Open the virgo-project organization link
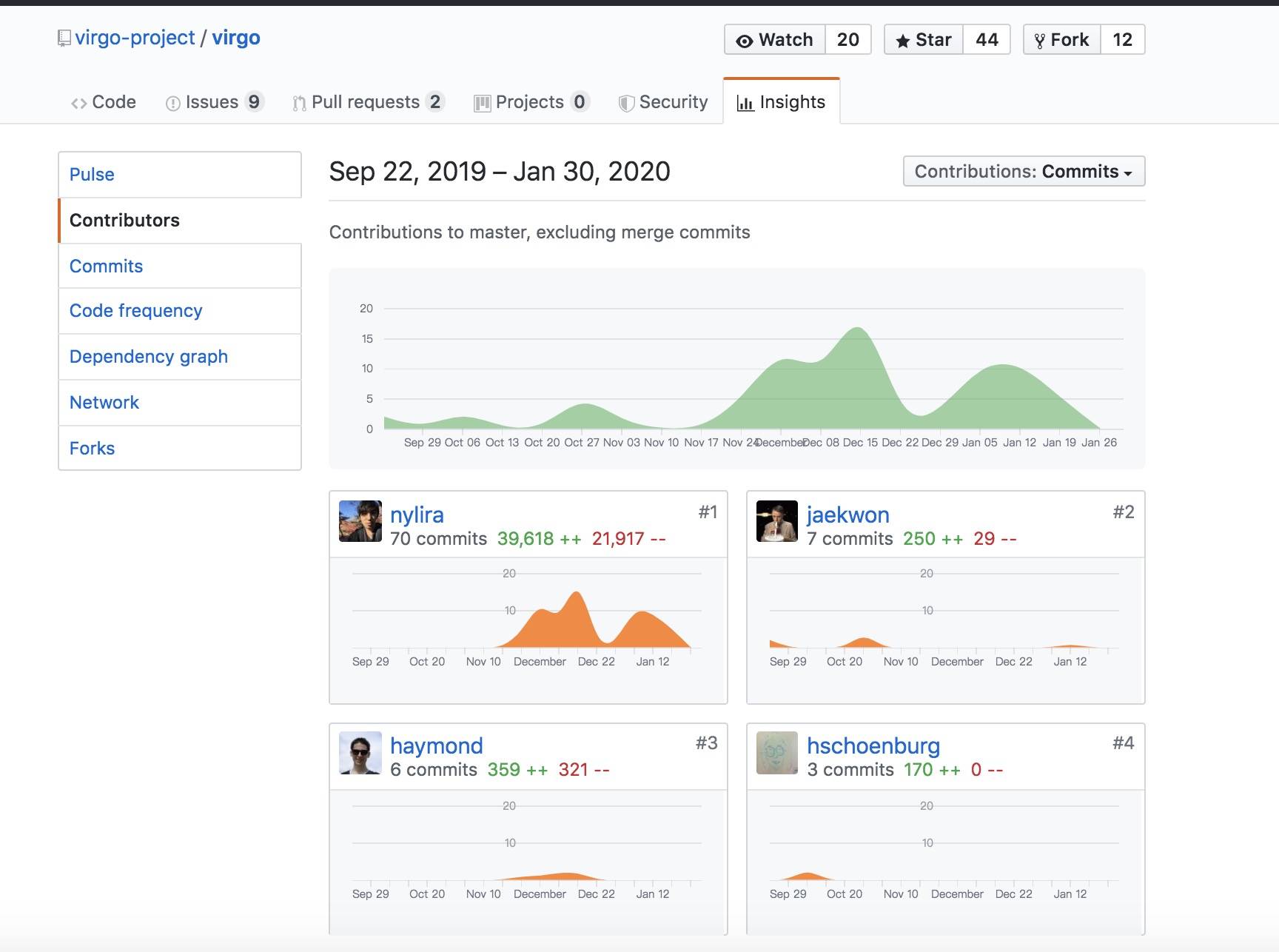 click(135, 38)
